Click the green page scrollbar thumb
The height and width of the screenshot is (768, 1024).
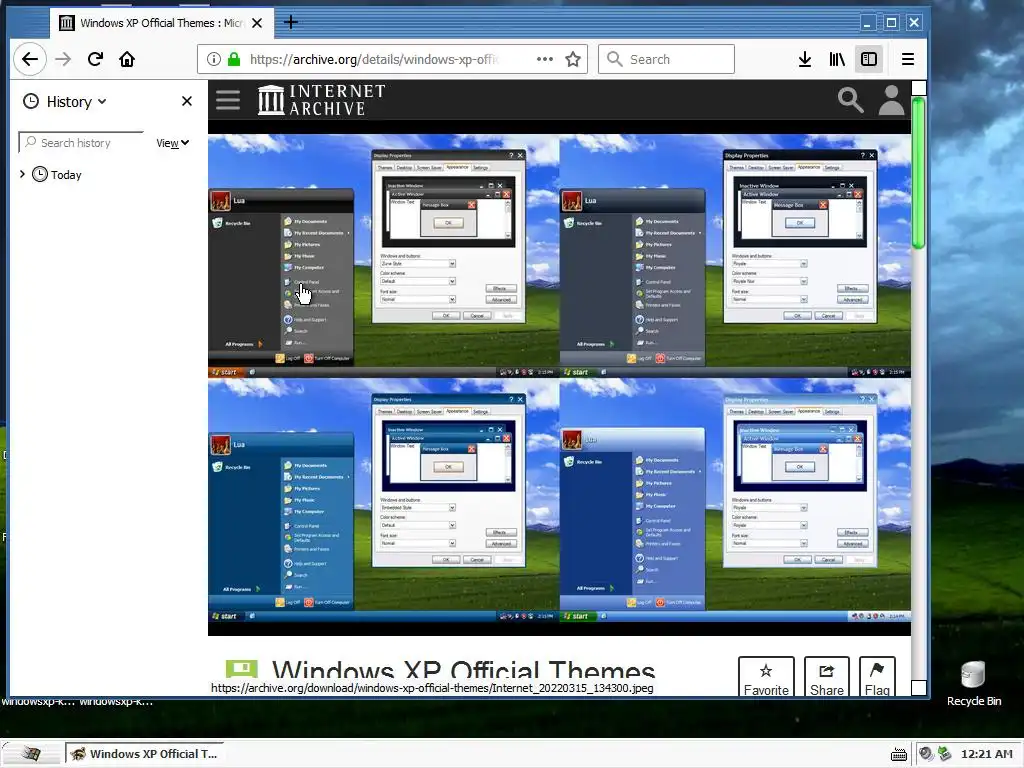pyautogui.click(x=918, y=172)
